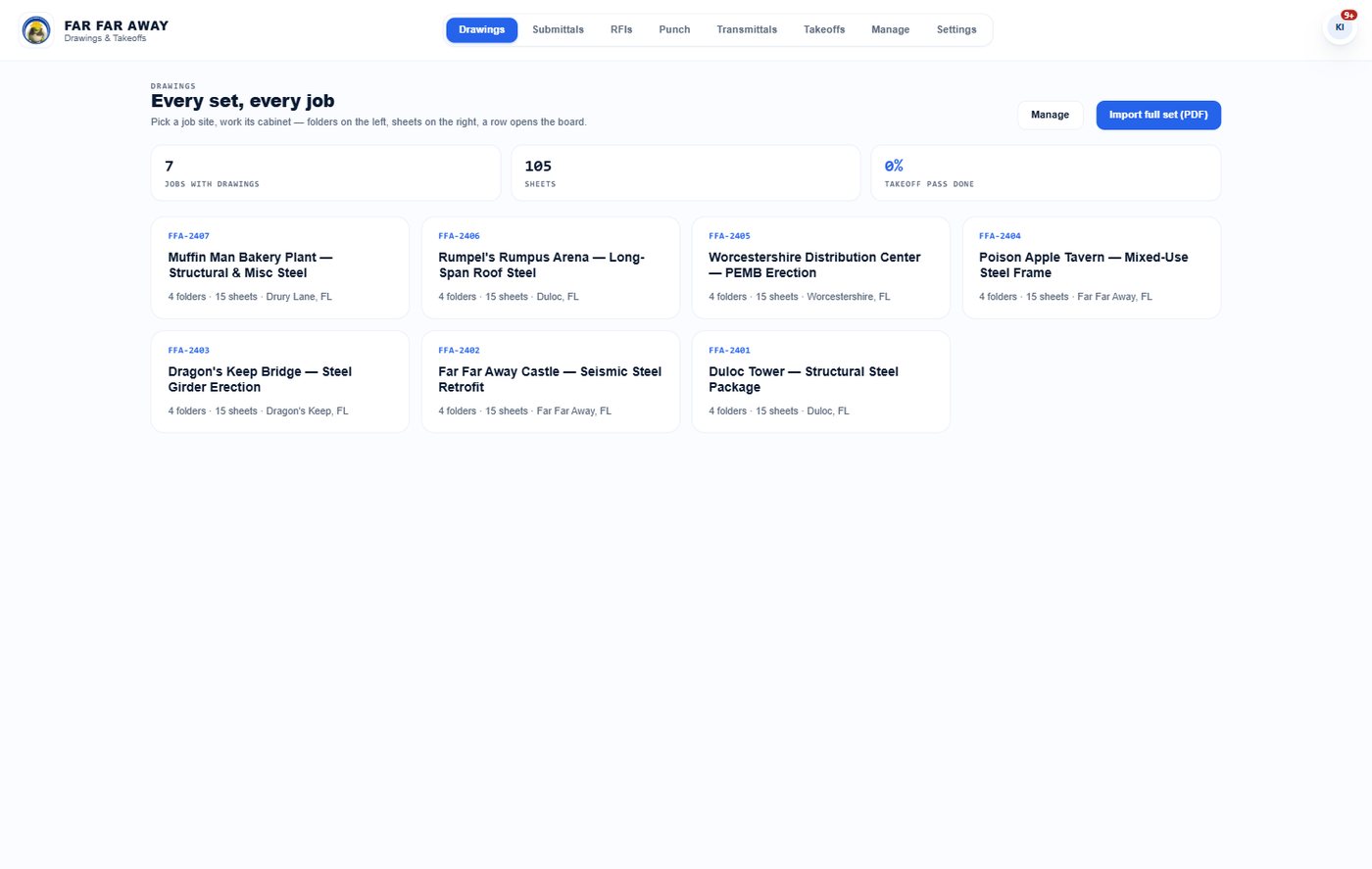Viewport: 1372px width, 869px height.
Task: Select the Worcestershire Distribution Center card
Action: click(821, 267)
